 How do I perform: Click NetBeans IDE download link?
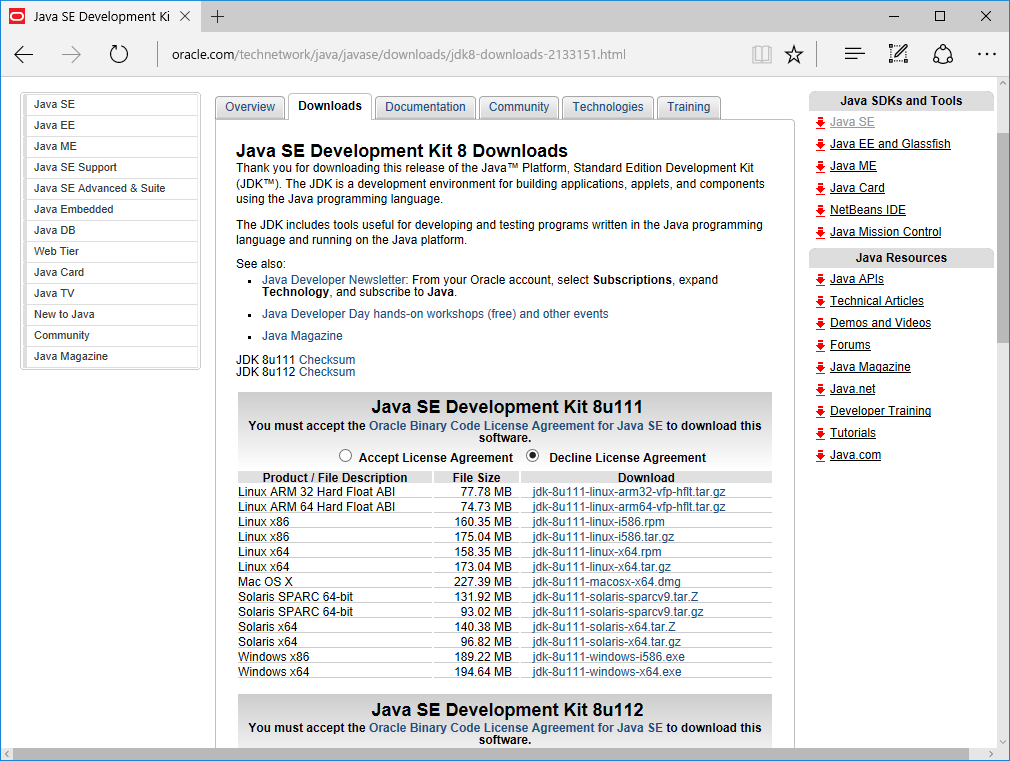coord(867,210)
